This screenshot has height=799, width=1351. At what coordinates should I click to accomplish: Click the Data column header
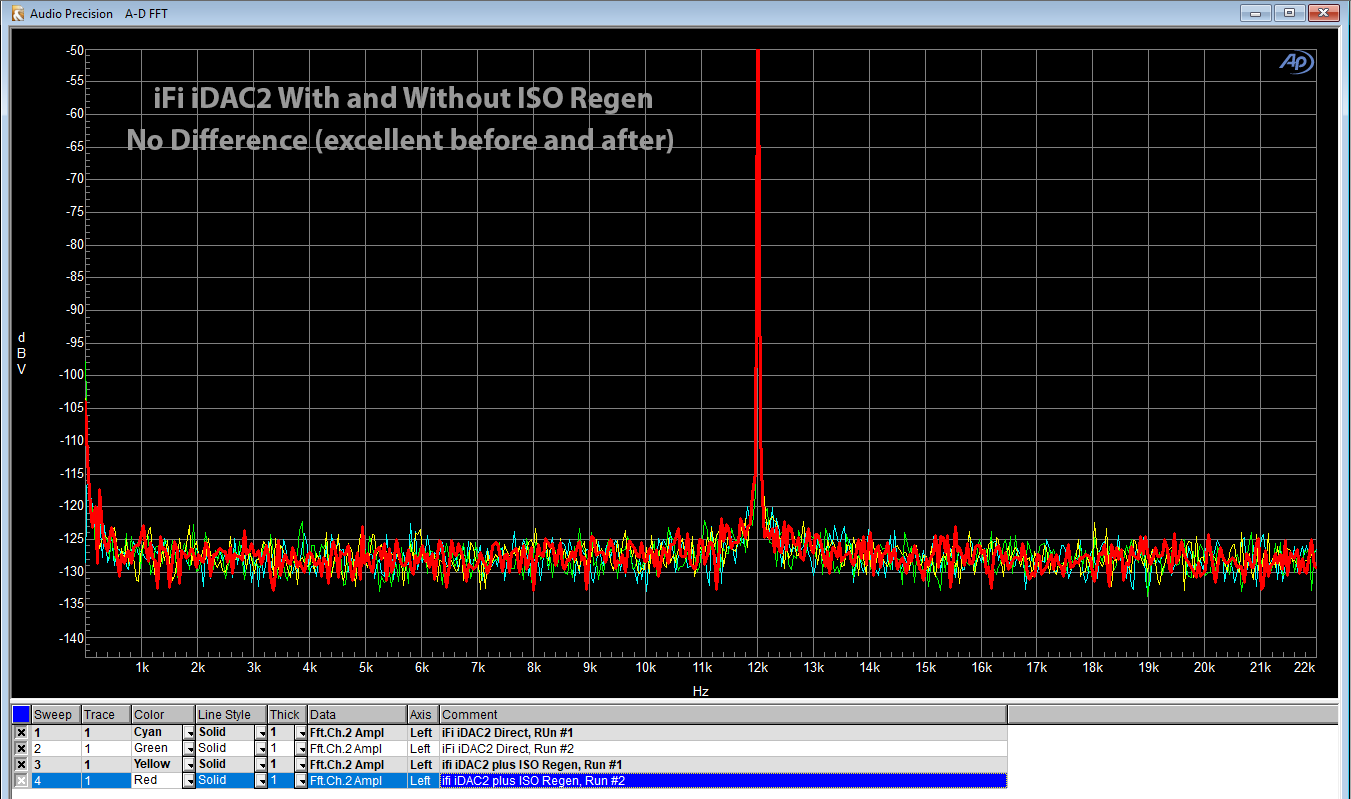(x=357, y=715)
